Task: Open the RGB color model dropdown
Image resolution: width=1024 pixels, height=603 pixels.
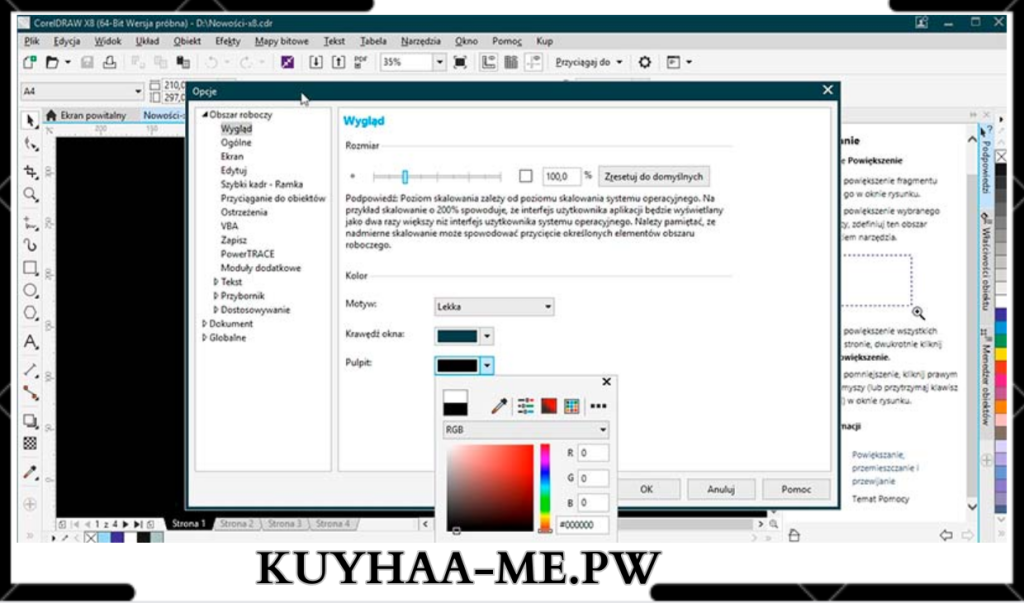Action: (x=526, y=430)
